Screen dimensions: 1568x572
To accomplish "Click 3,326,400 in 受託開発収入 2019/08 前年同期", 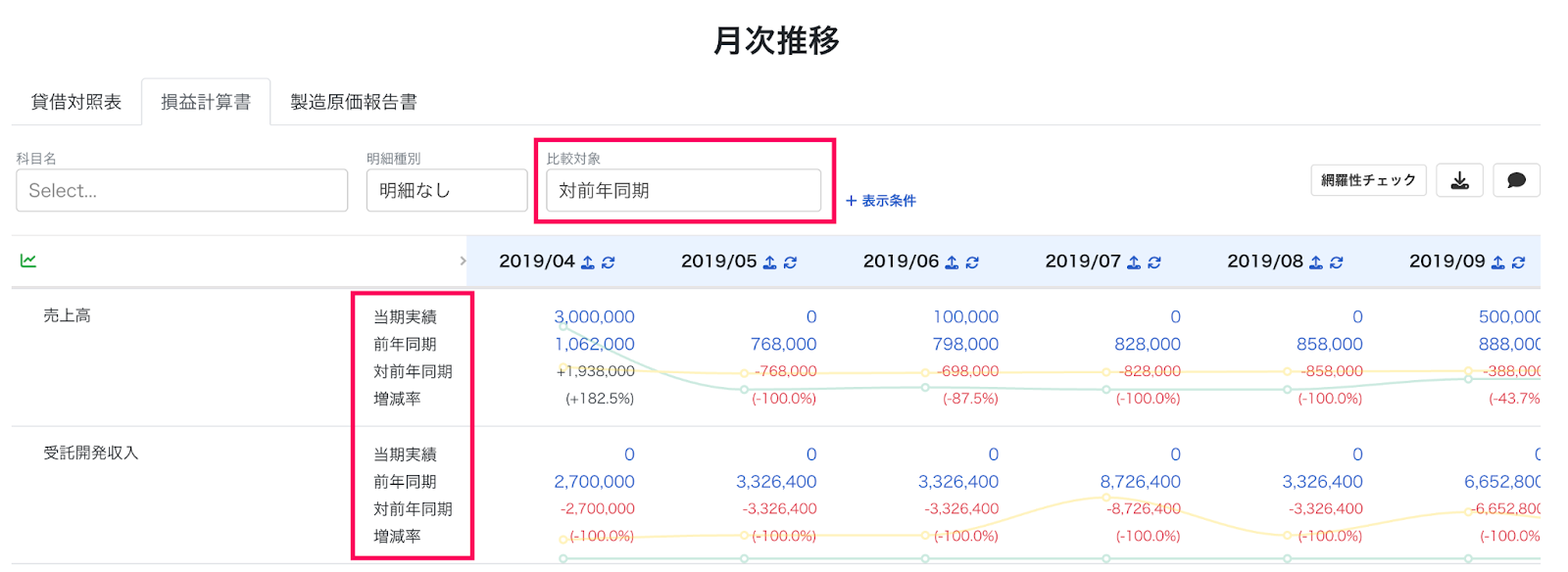I will tap(1322, 482).
